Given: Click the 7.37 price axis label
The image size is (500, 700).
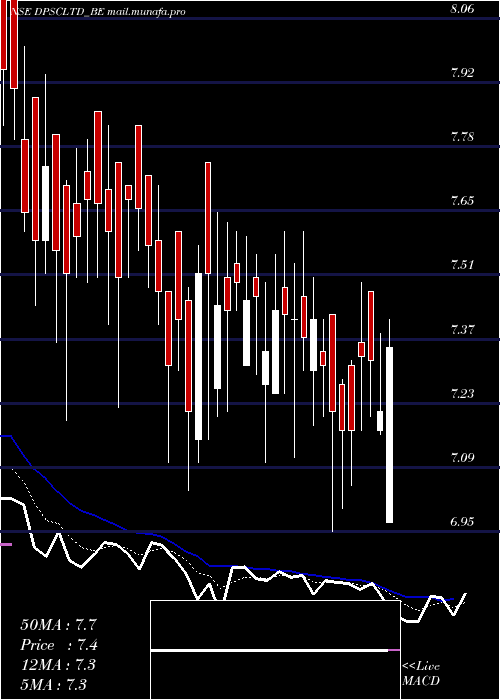Looking at the screenshot, I should point(462,330).
